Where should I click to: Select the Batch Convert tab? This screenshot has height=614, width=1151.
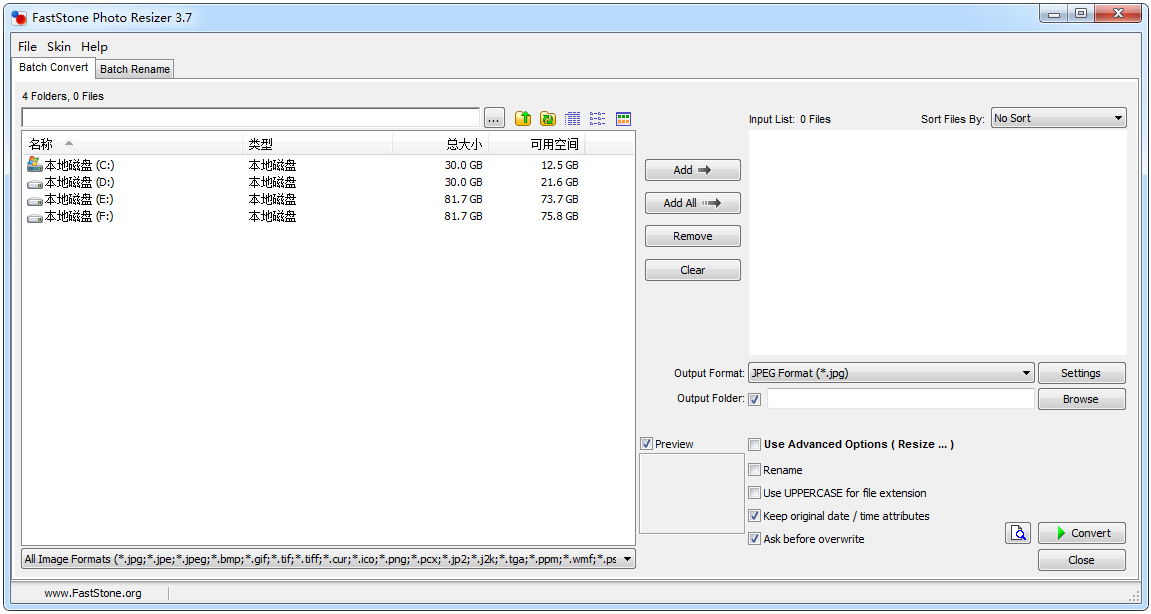click(x=54, y=68)
